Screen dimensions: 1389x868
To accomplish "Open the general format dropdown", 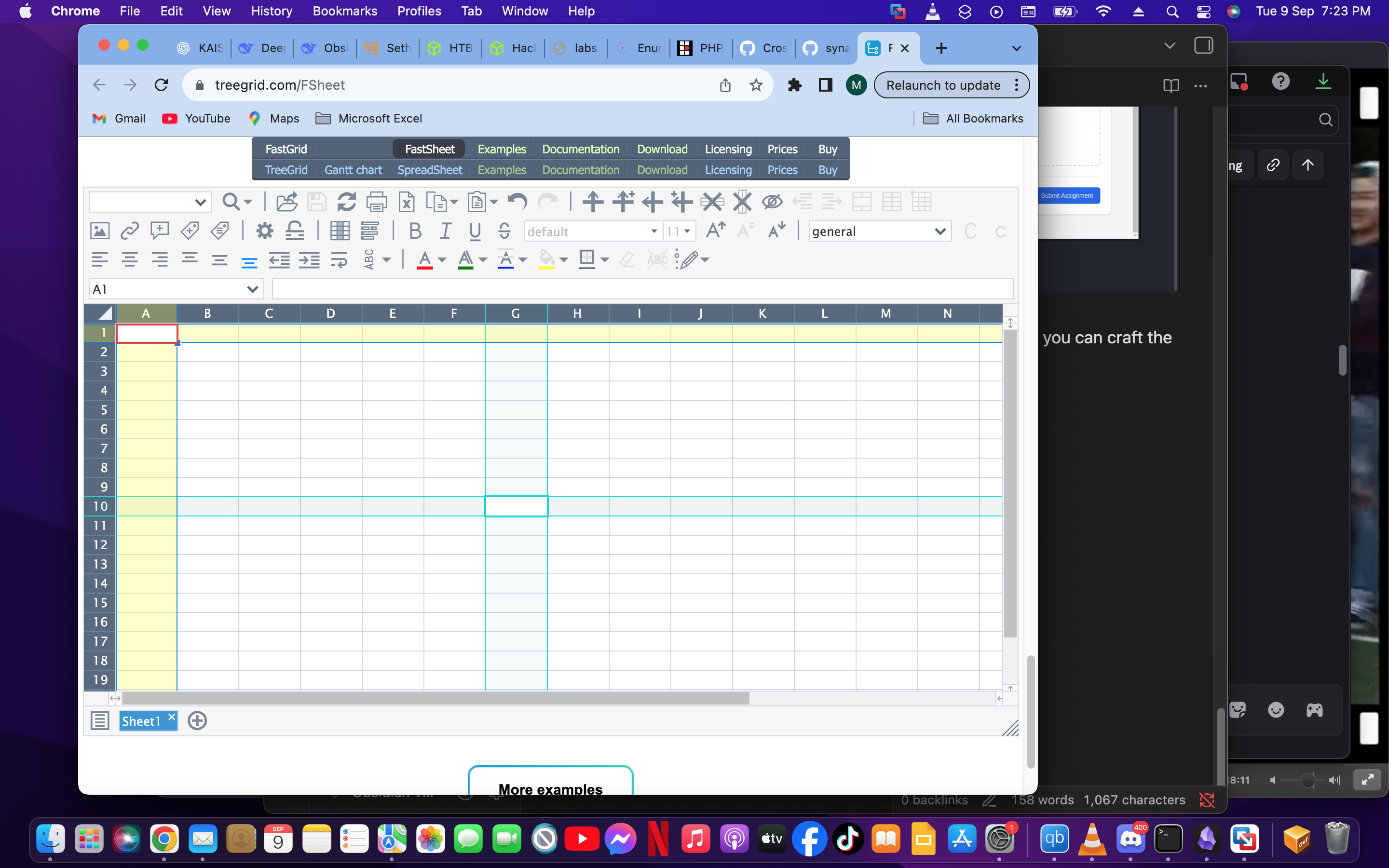I will (x=880, y=231).
